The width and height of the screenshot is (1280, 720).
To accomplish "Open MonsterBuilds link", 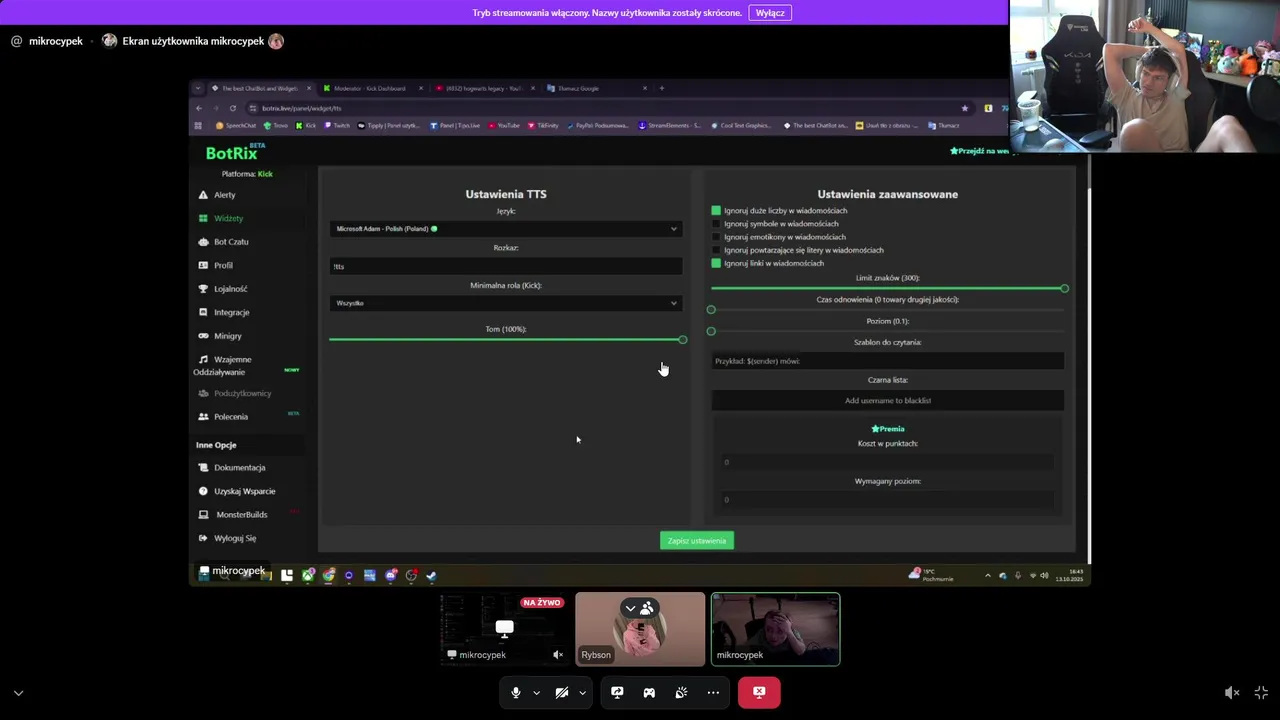I will [x=234, y=514].
